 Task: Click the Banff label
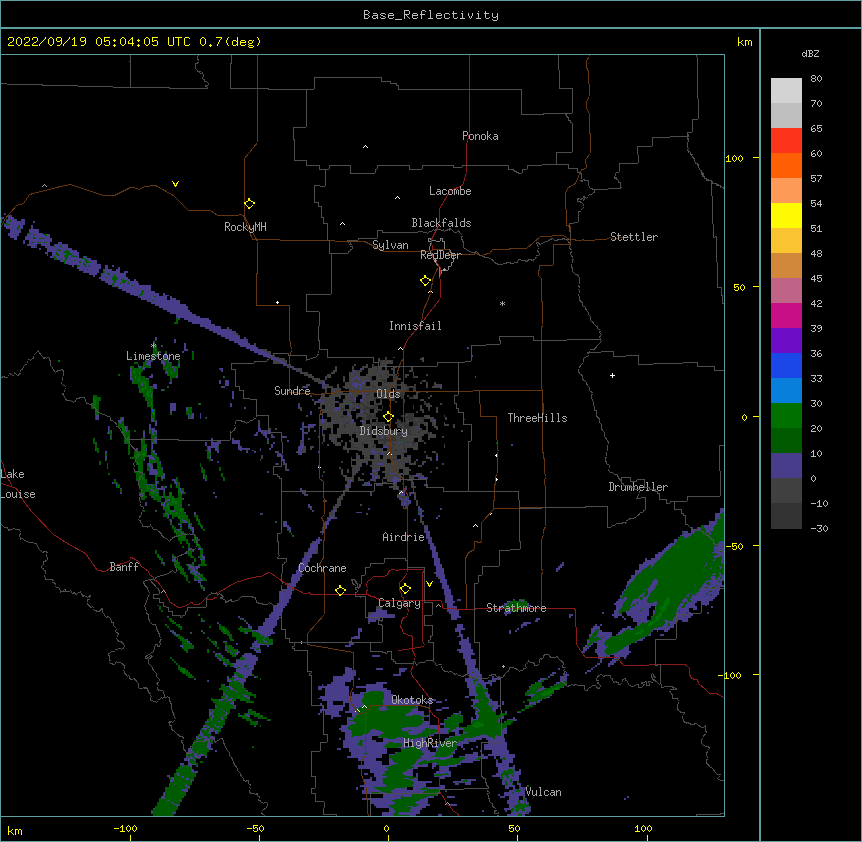124,567
